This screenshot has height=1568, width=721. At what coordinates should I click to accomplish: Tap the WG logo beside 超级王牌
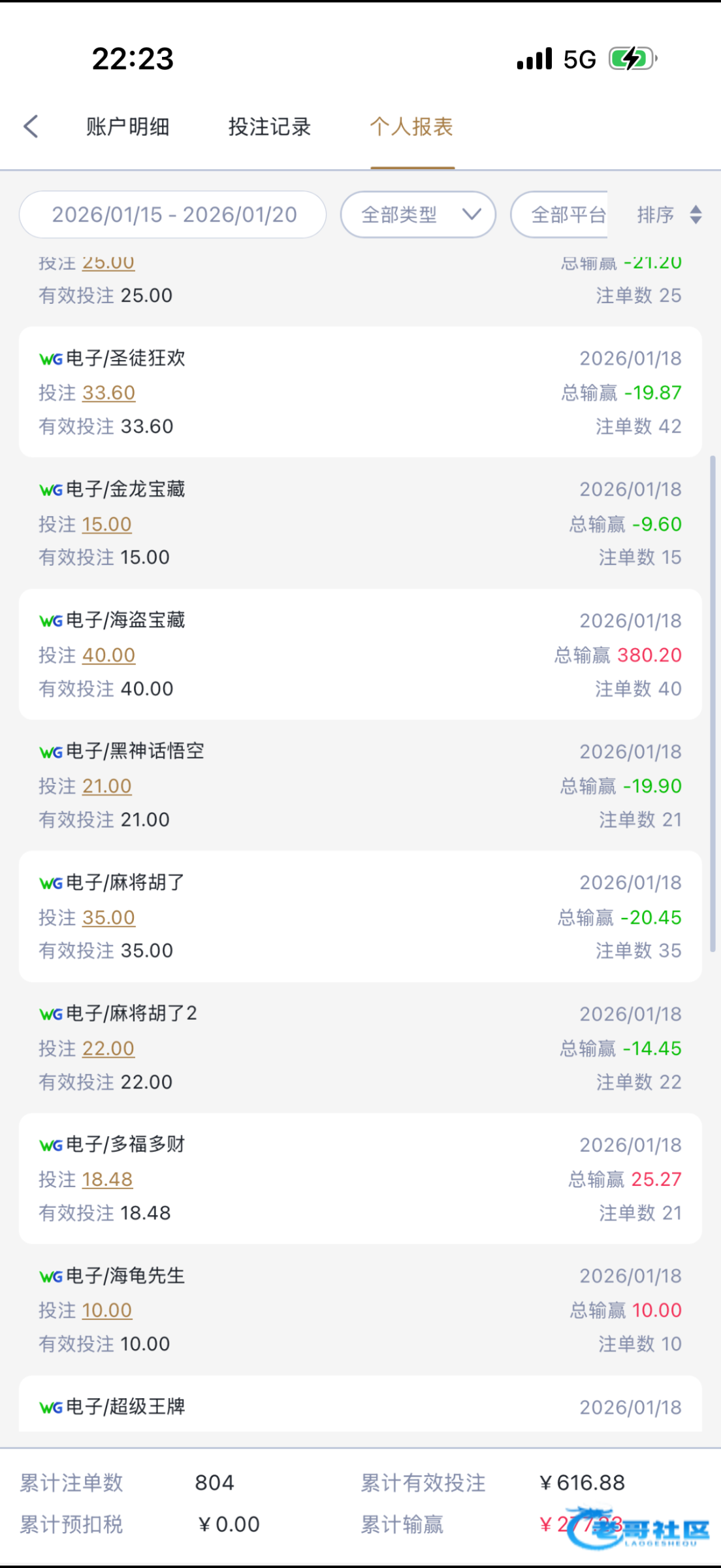(x=51, y=1407)
